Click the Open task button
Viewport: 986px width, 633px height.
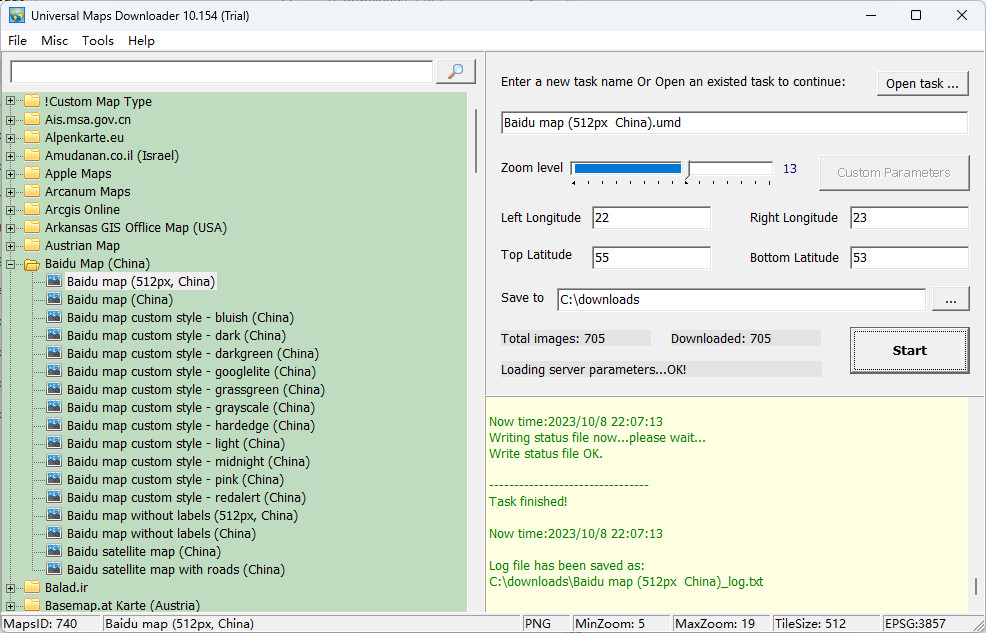(x=922, y=84)
